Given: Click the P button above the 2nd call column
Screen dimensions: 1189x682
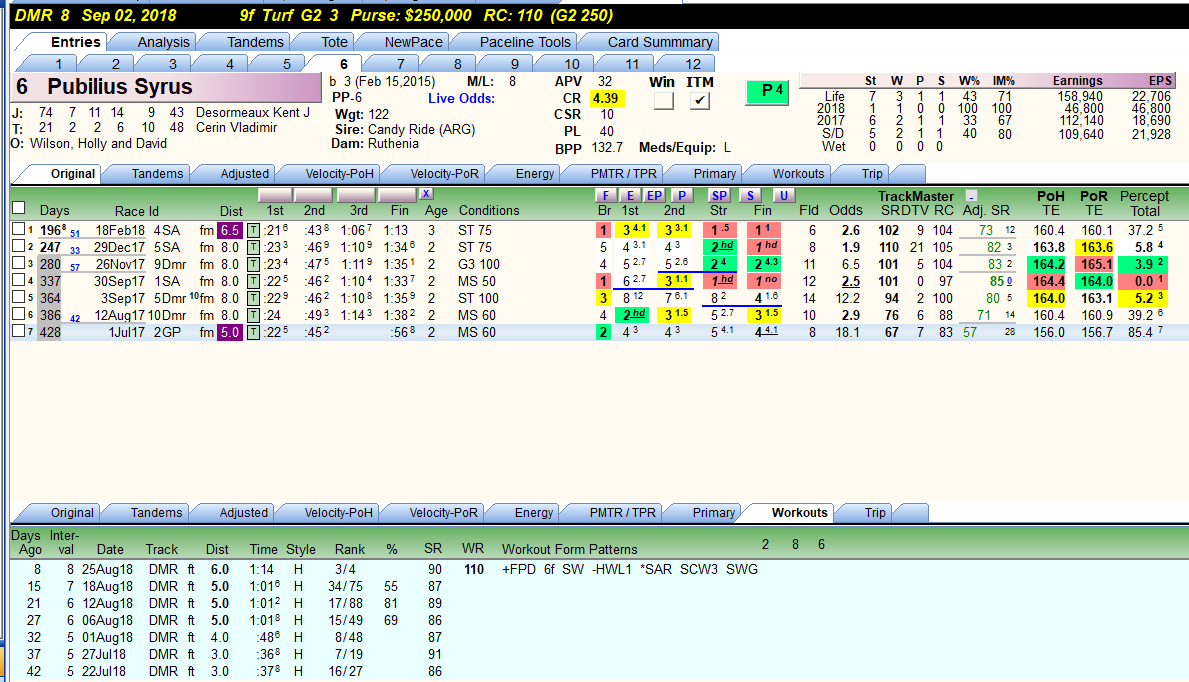Looking at the screenshot, I should coord(682,196).
